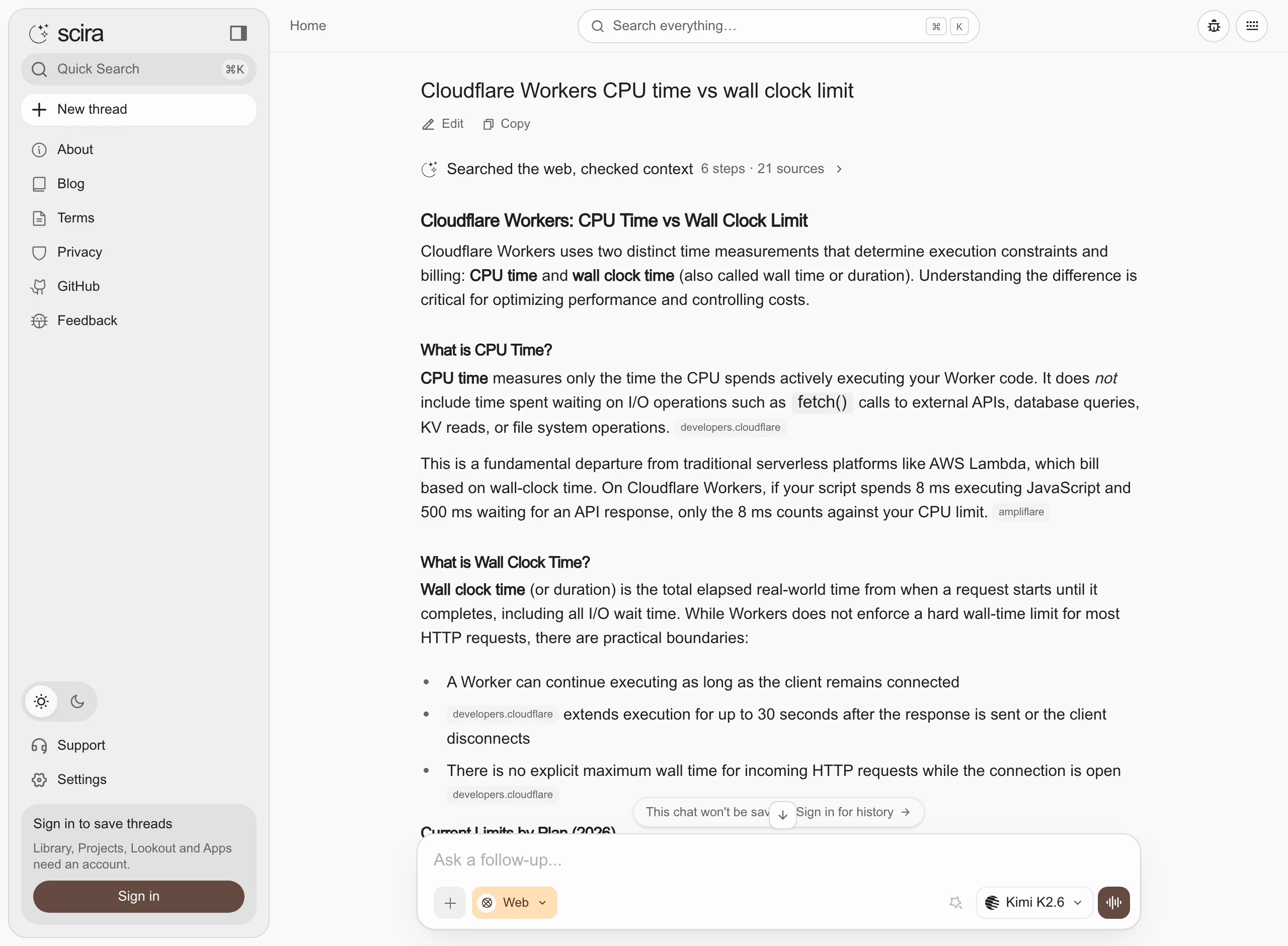Click the Edit pencil icon
This screenshot has height=946, width=1288.
pos(428,124)
